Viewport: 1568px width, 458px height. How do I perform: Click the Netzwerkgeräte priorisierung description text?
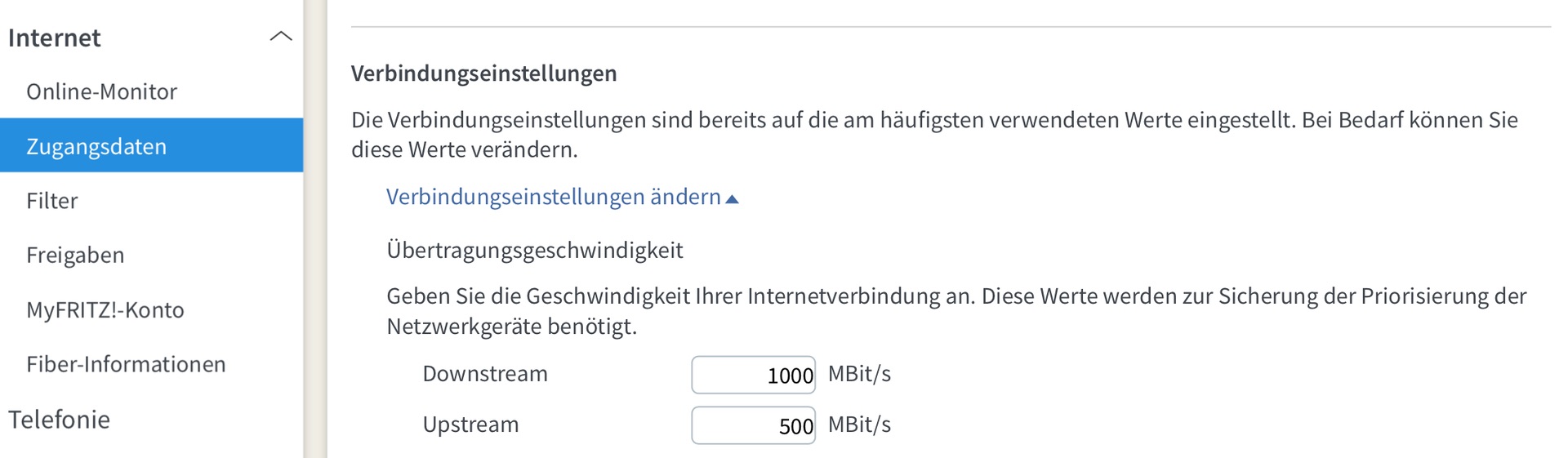[956, 311]
